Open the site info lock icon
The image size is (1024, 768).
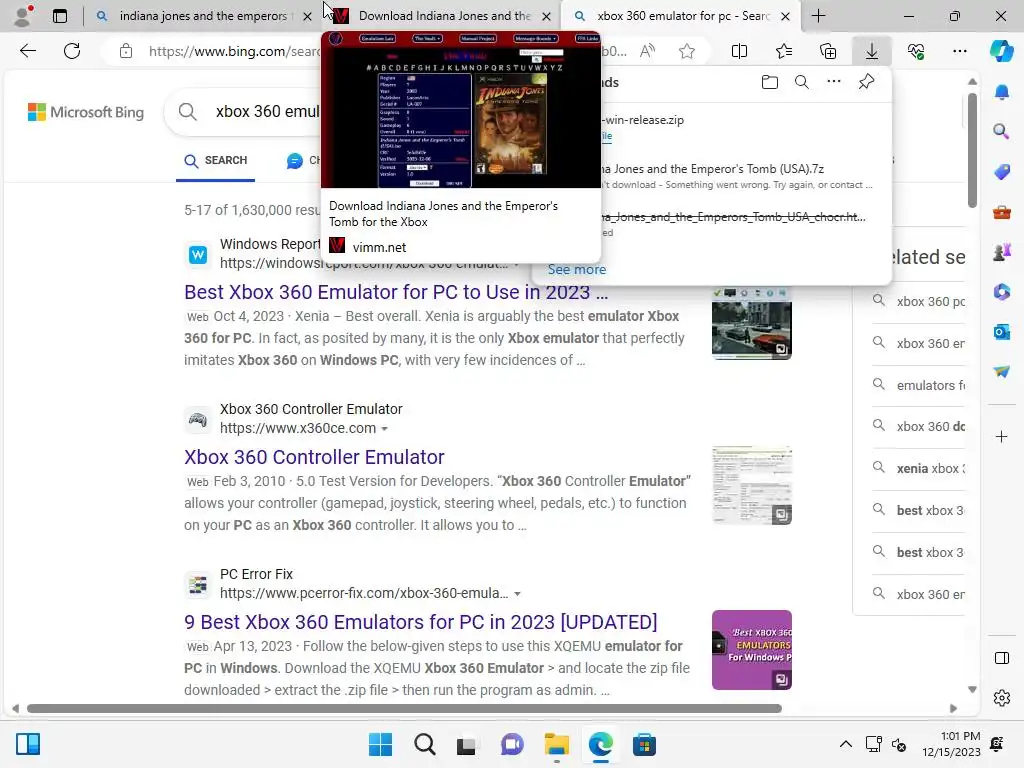click(x=126, y=51)
